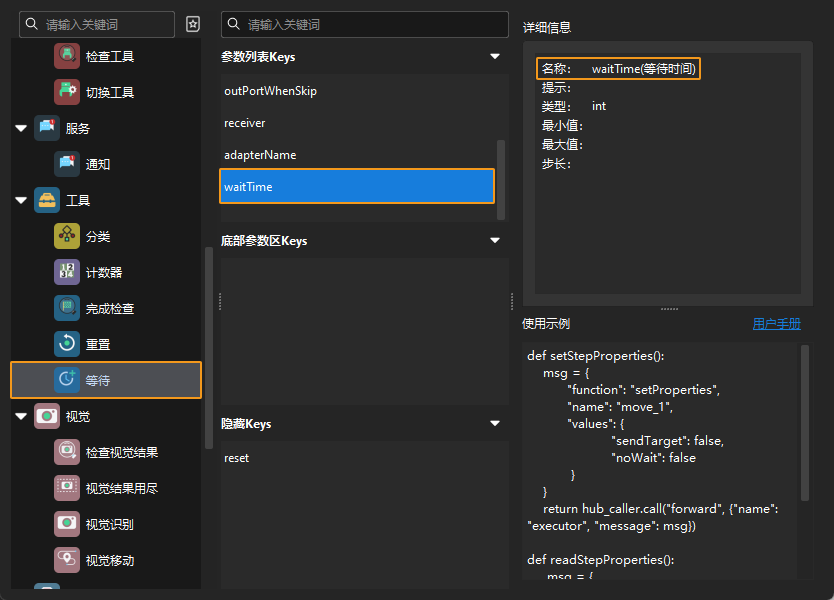
Task: Select the 分类 classify icon
Action: 67,236
